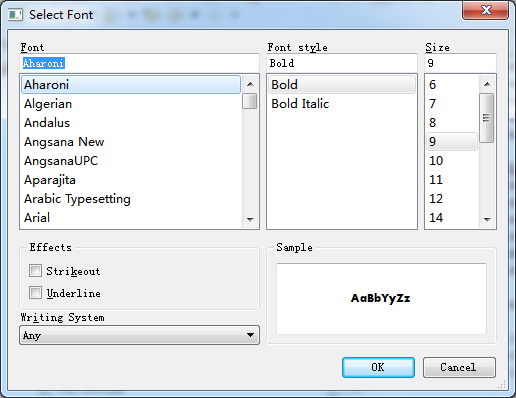Click the Cancel button
The image size is (516, 398).
click(459, 367)
